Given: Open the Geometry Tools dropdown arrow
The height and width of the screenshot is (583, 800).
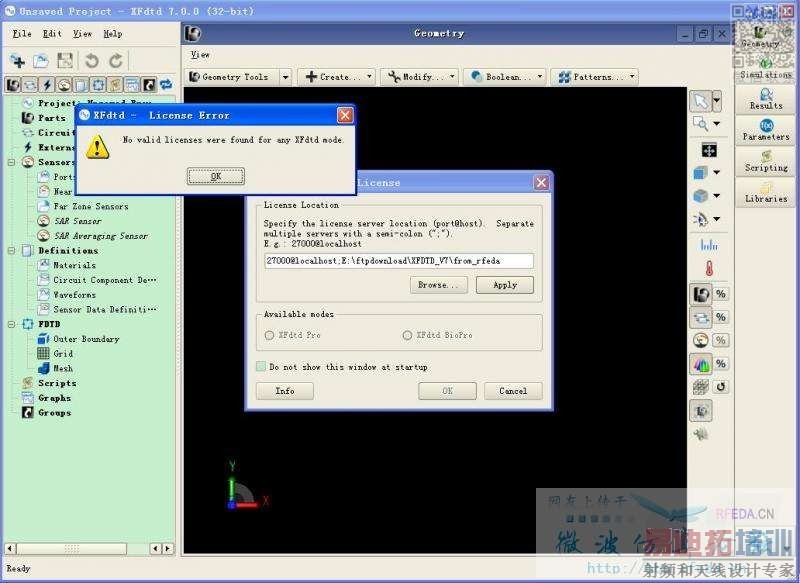Looking at the screenshot, I should pos(286,77).
